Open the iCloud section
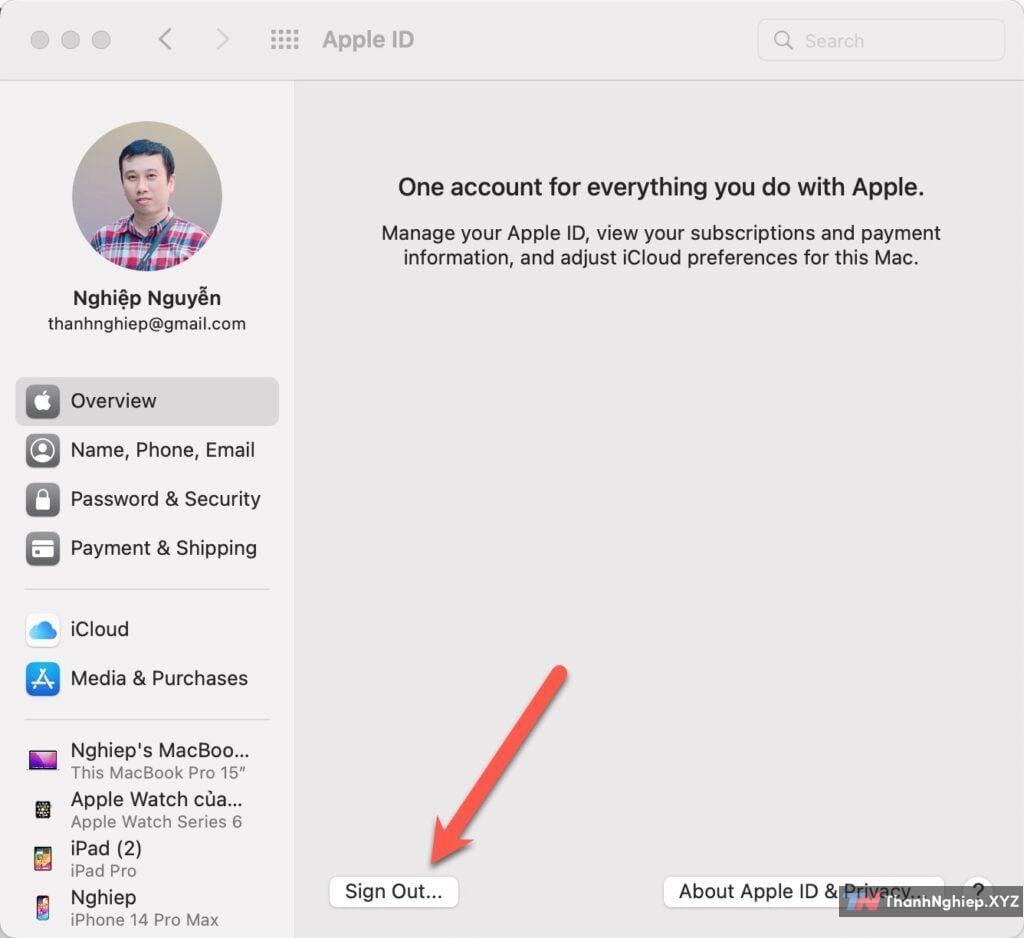 (147, 630)
